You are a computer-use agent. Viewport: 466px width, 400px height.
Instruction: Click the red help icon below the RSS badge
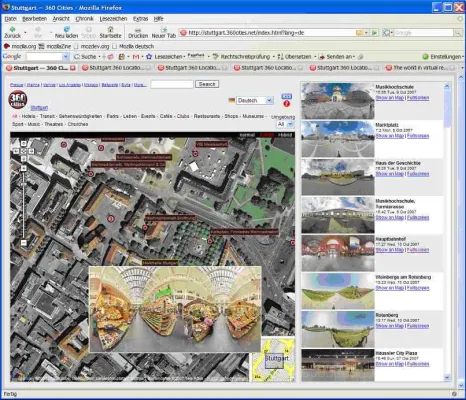pyautogui.click(x=287, y=104)
